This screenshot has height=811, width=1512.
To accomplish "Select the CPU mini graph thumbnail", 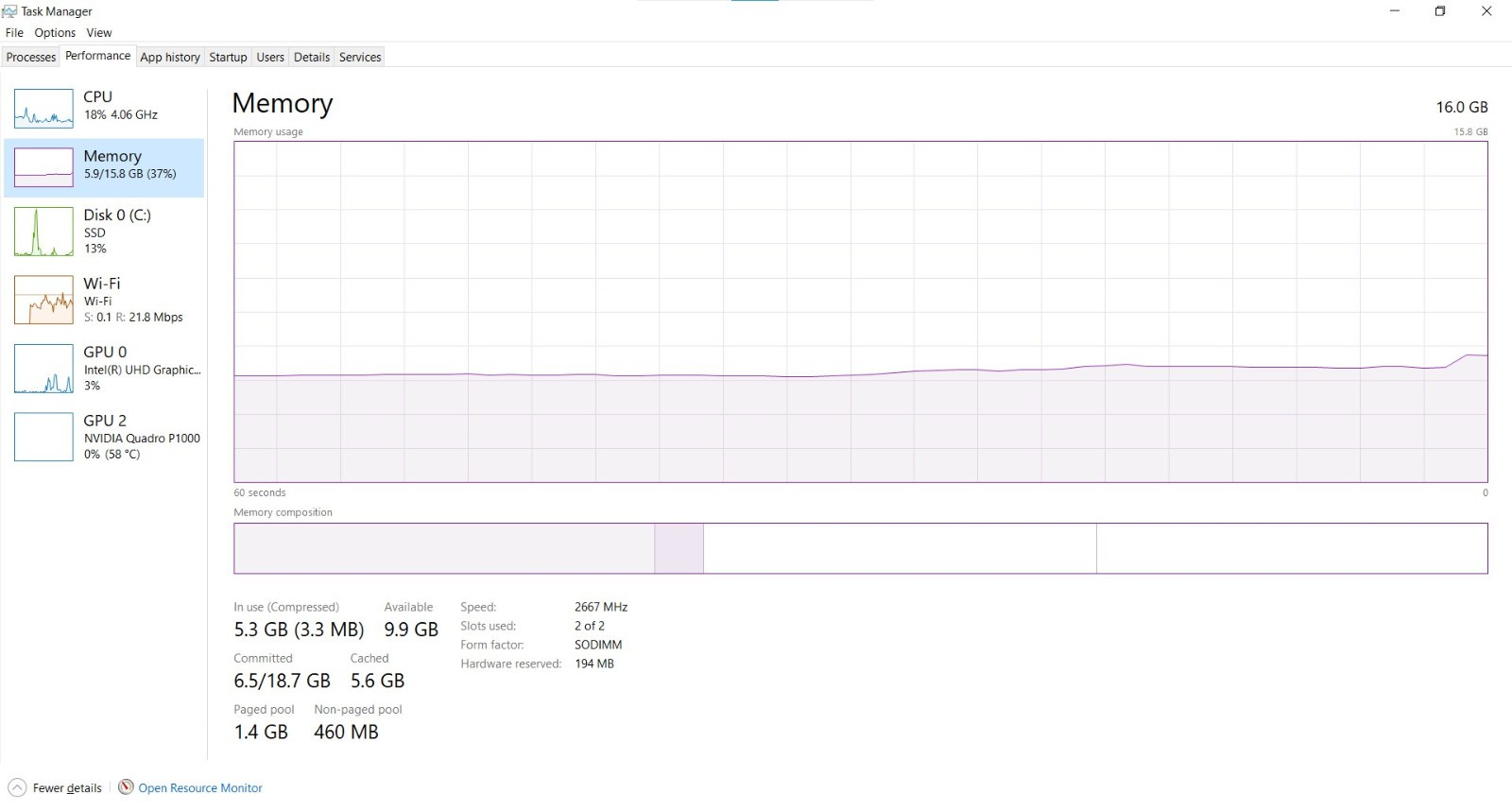I will tap(43, 109).
